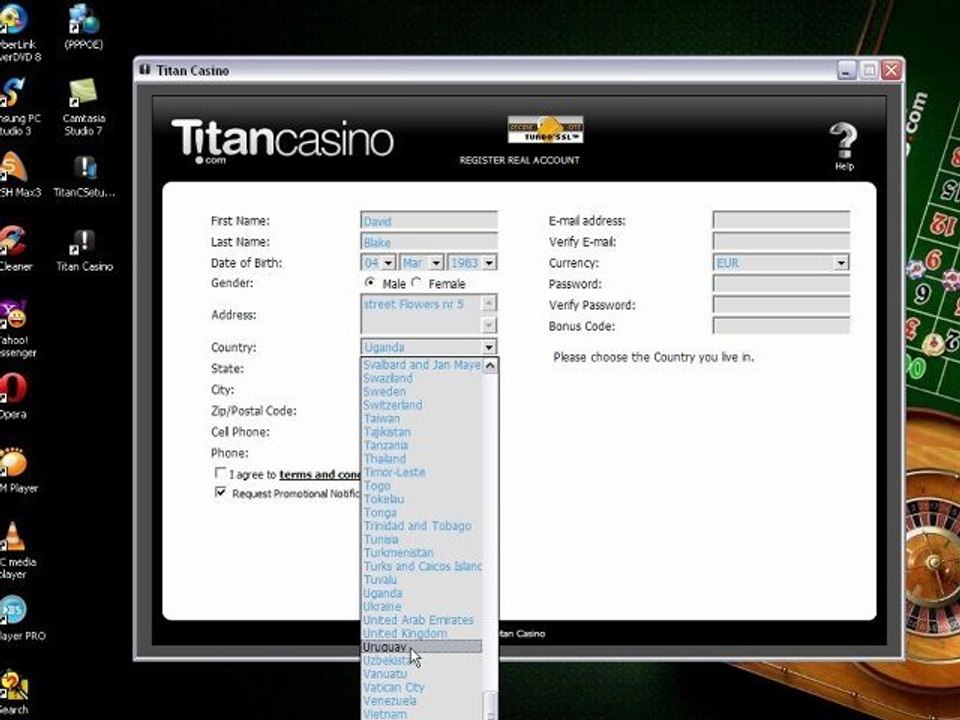Click into the E-mail address field
960x720 pixels.
[781, 220]
